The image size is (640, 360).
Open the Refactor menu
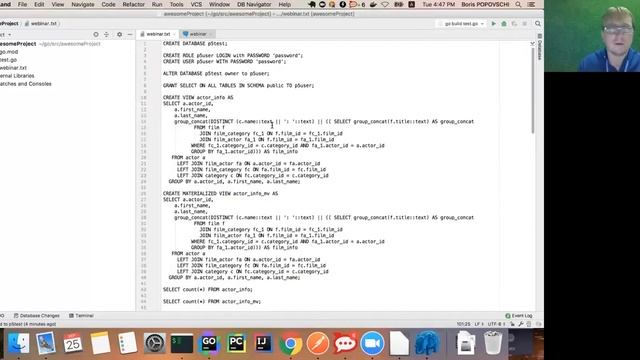pyautogui.click(x=133, y=4)
